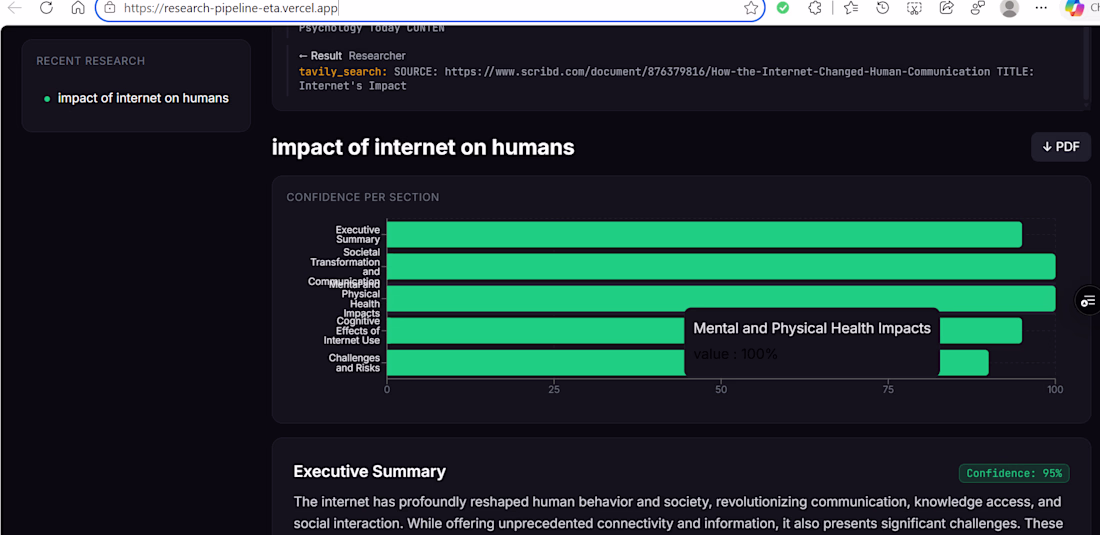Add this page to favorites star
This screenshot has height=535, width=1100.
click(751, 8)
